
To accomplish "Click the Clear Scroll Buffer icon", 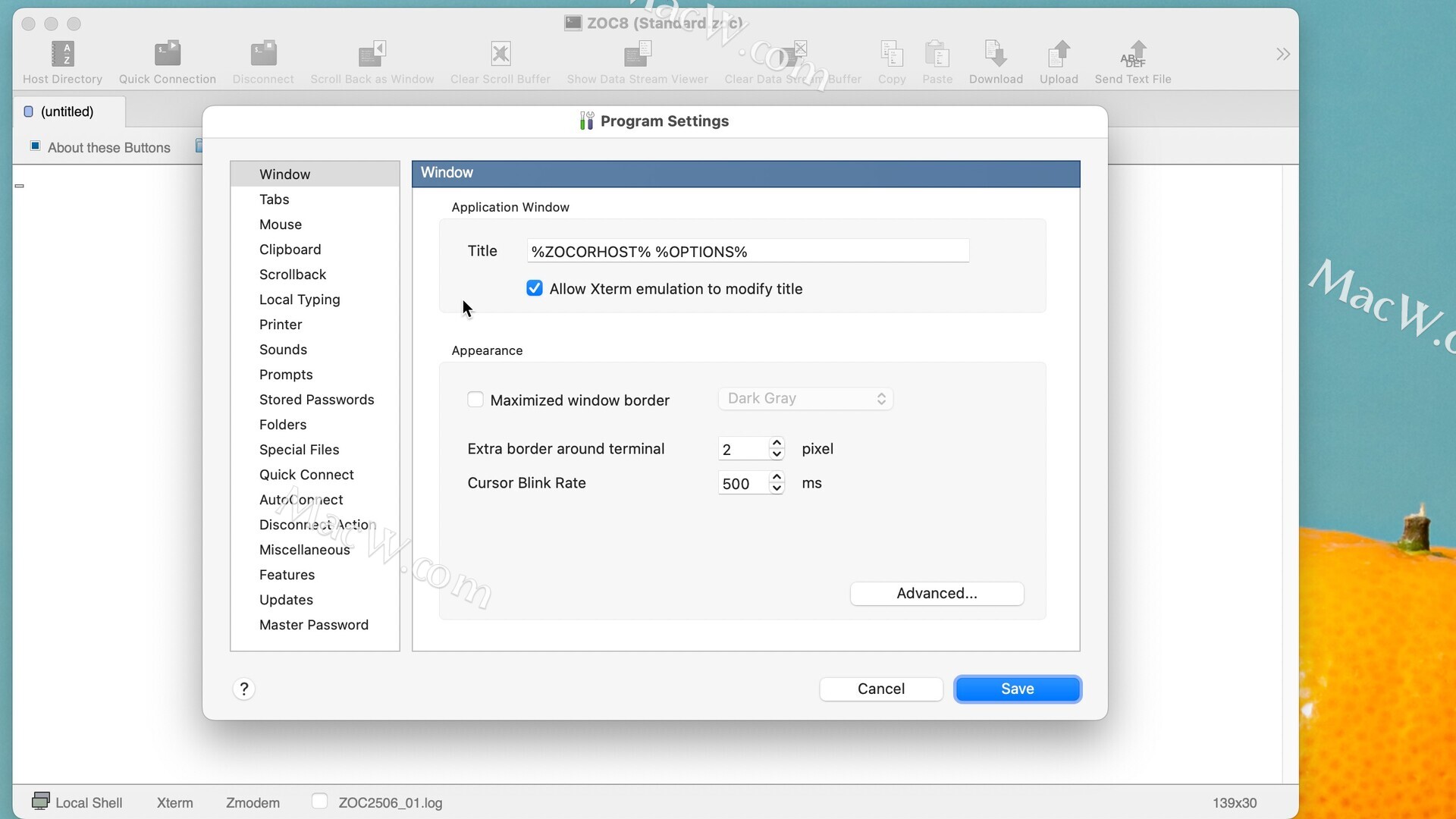I will pos(500,54).
